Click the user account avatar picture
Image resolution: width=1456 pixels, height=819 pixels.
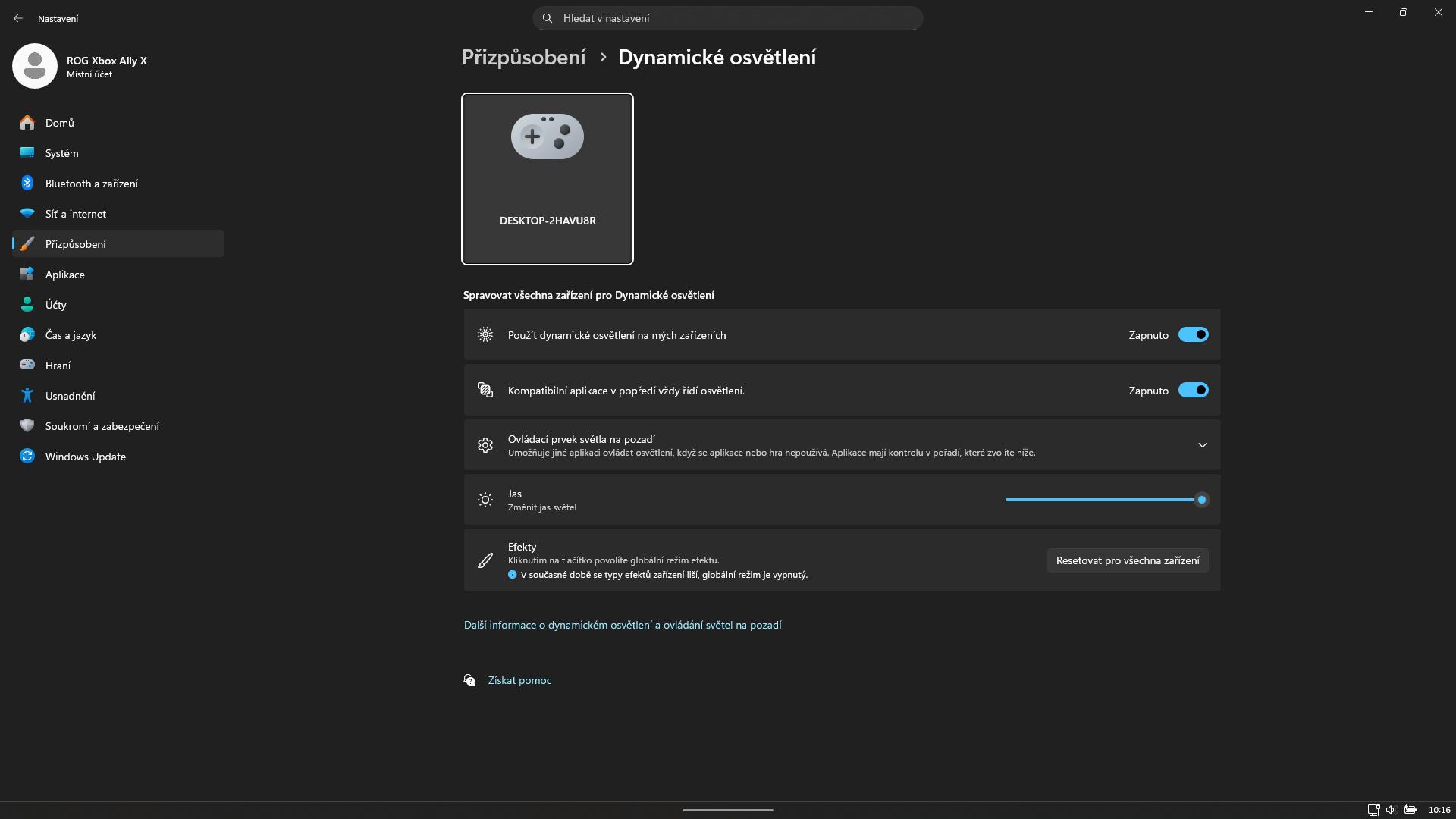pyautogui.click(x=35, y=66)
